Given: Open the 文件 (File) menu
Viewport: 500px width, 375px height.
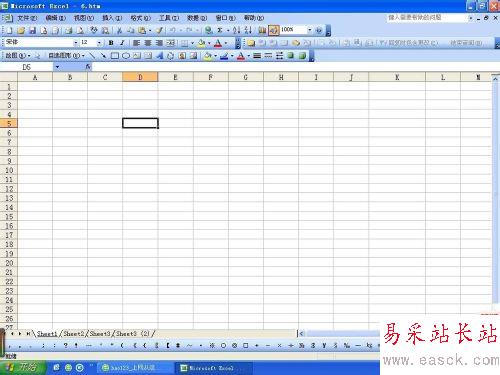Looking at the screenshot, I should [27, 18].
